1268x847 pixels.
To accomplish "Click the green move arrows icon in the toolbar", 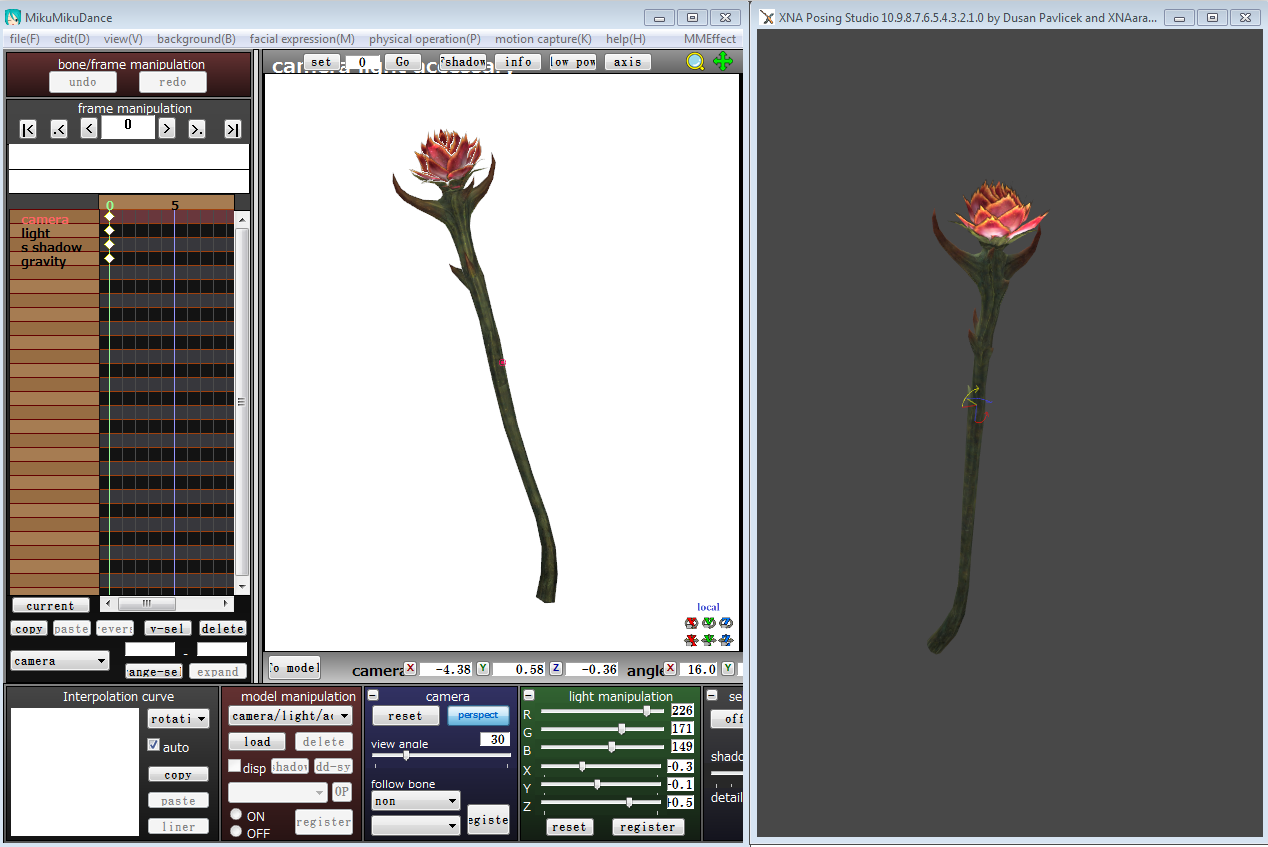I will click(722, 61).
